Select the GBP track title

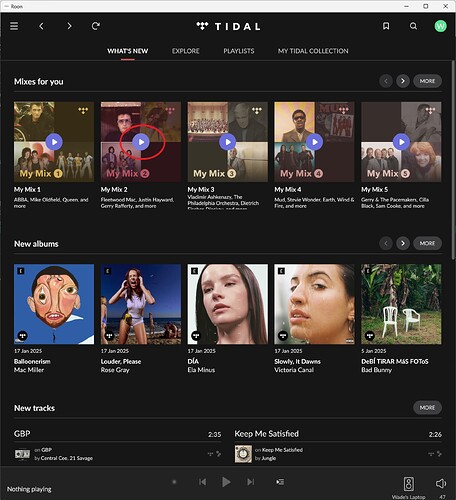[22, 434]
